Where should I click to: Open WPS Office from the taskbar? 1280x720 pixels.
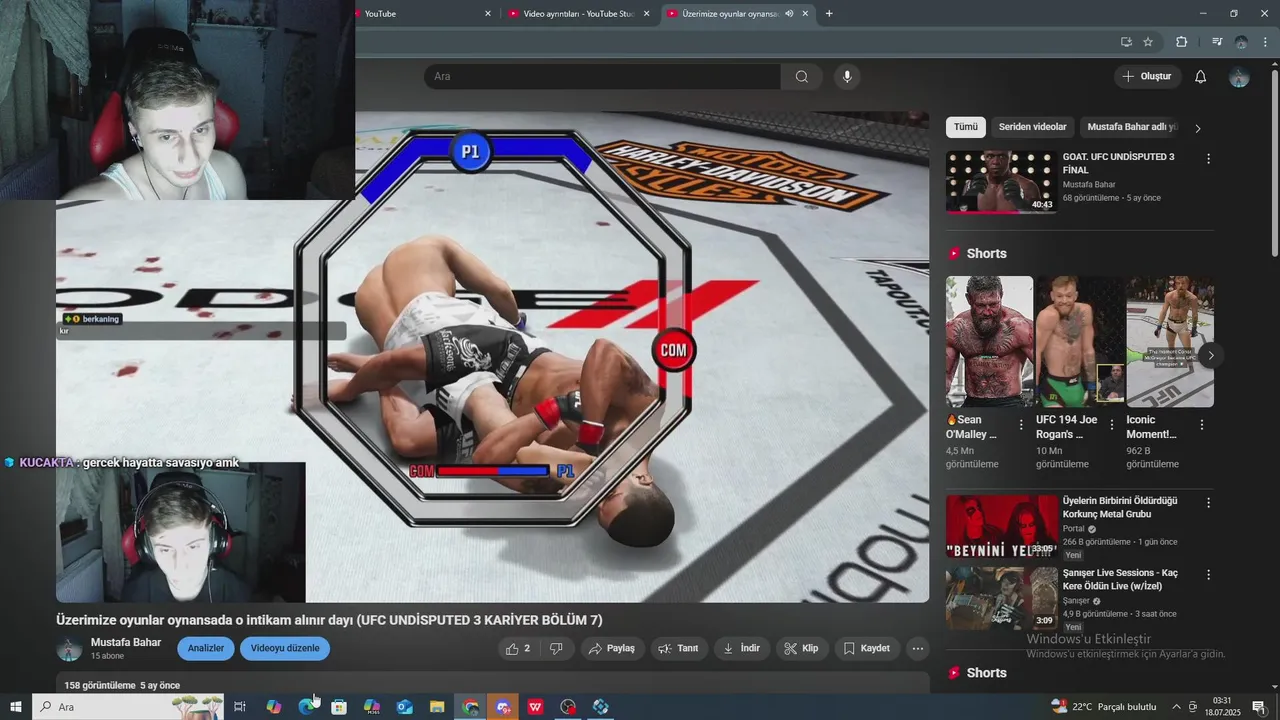point(535,707)
